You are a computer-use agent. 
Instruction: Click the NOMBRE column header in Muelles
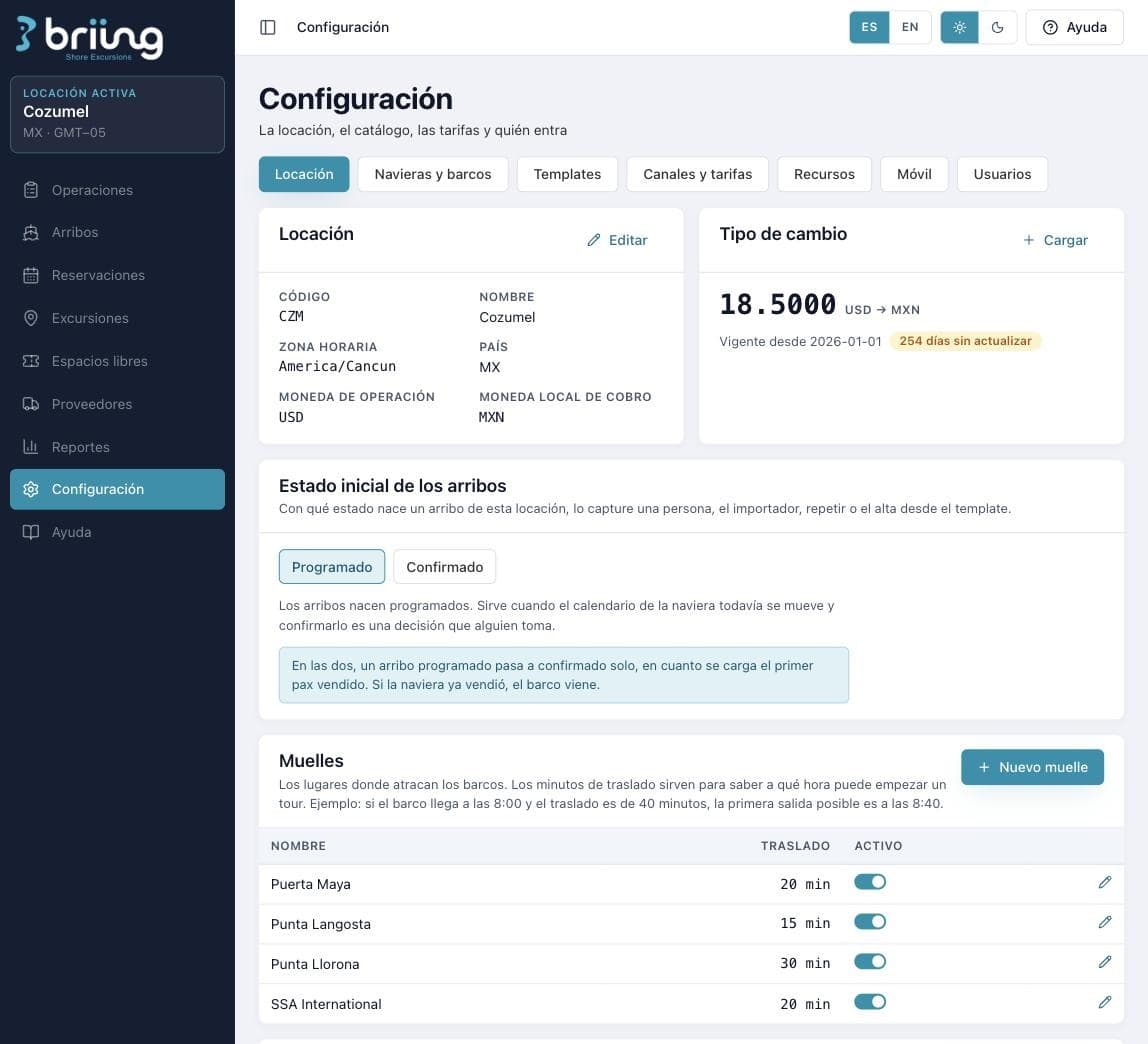[x=298, y=846]
